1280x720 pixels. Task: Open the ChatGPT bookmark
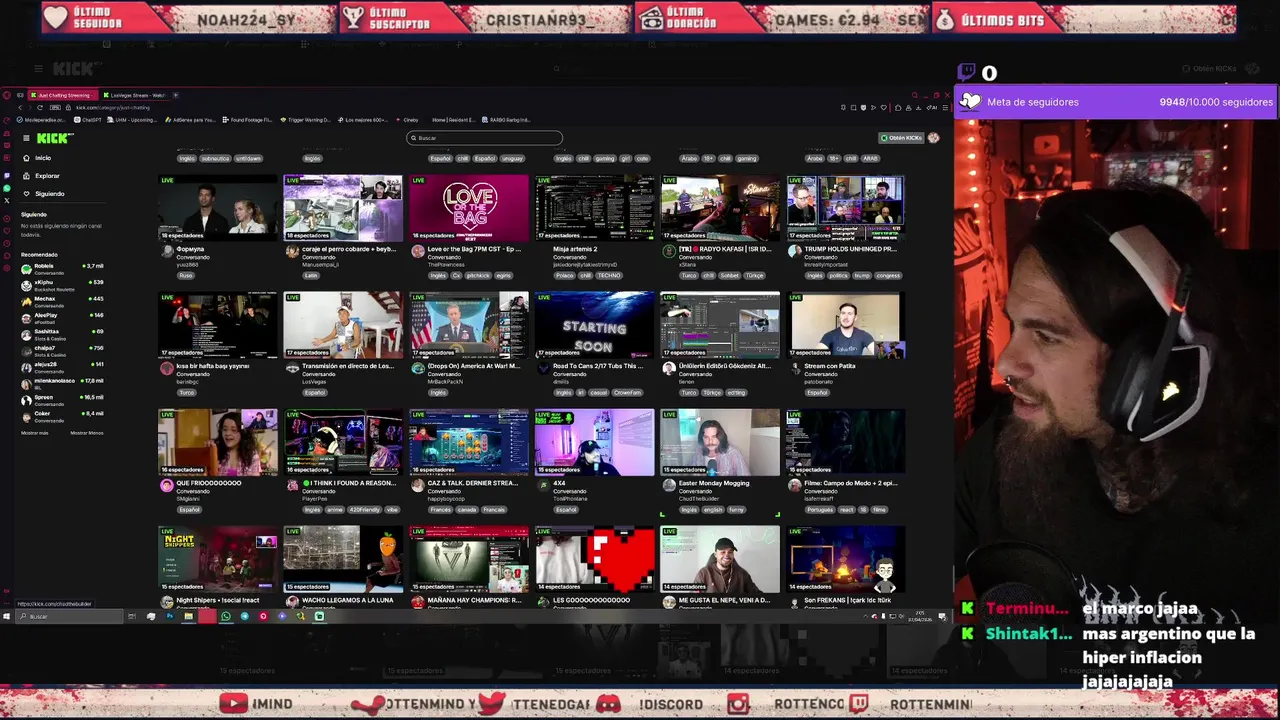[x=87, y=120]
